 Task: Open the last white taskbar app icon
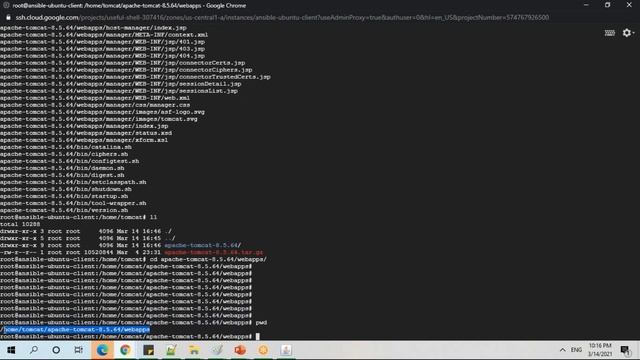point(286,350)
